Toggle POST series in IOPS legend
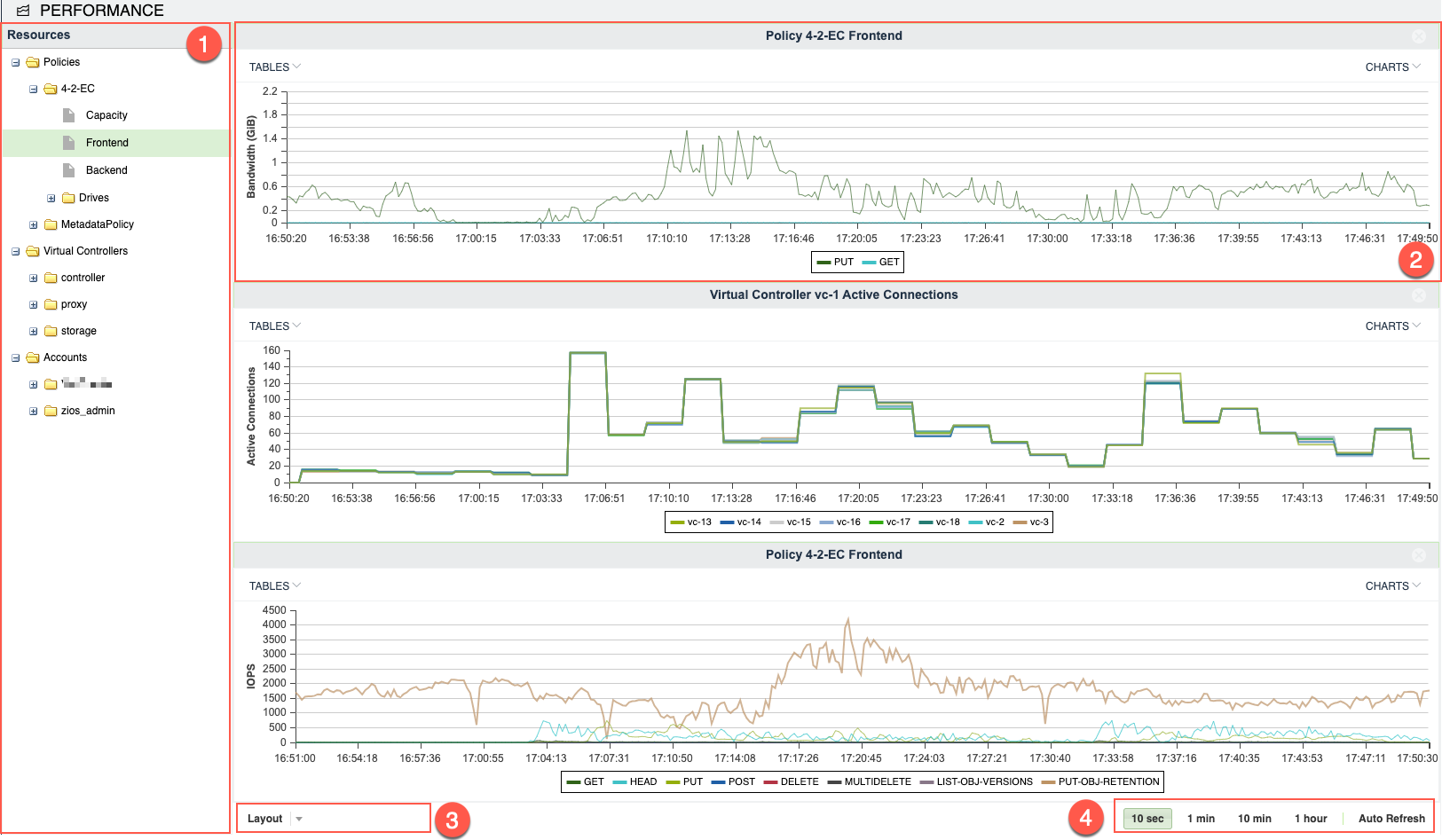The height and width of the screenshot is (840, 1442). (733, 781)
